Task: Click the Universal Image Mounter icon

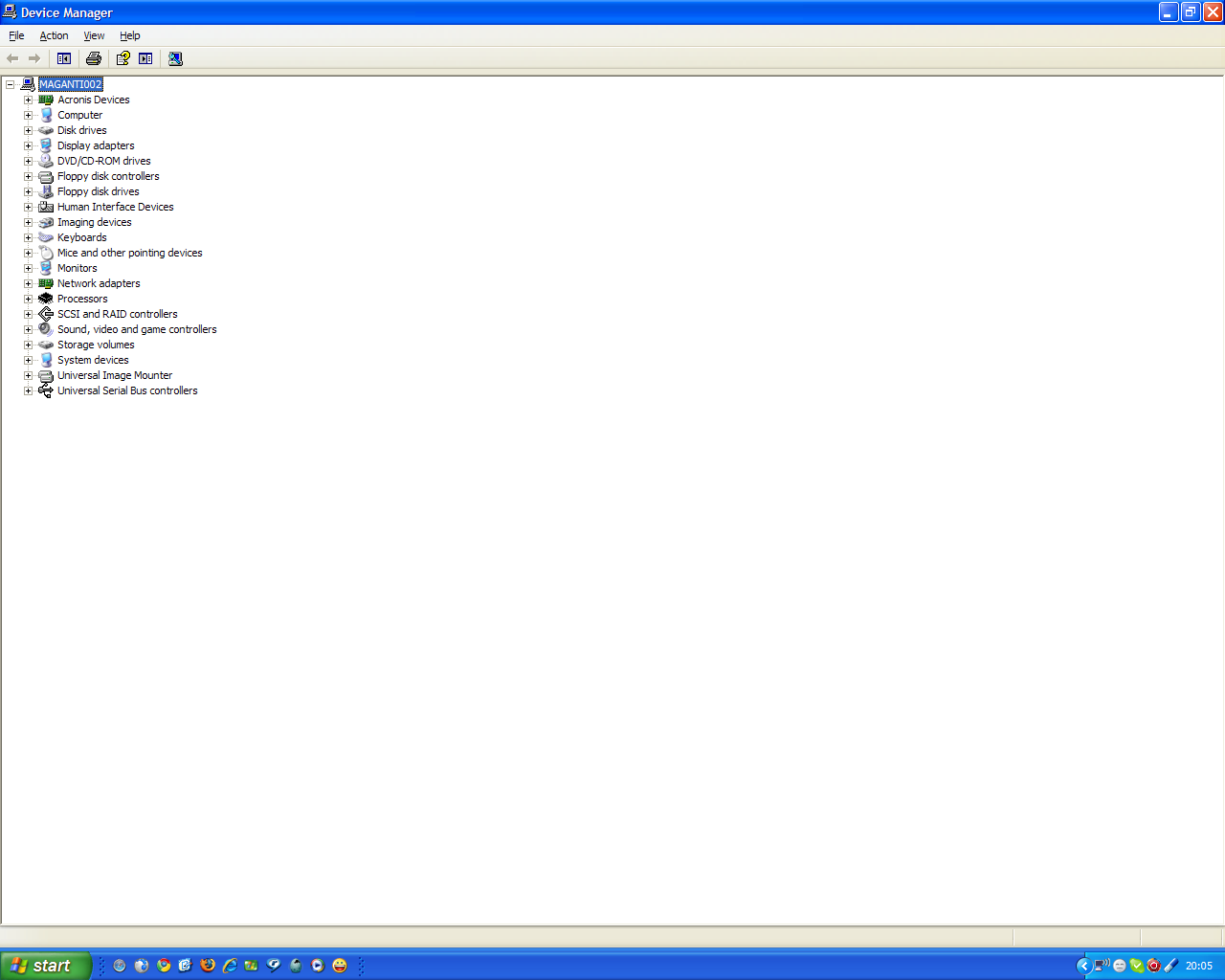Action: tap(46, 375)
